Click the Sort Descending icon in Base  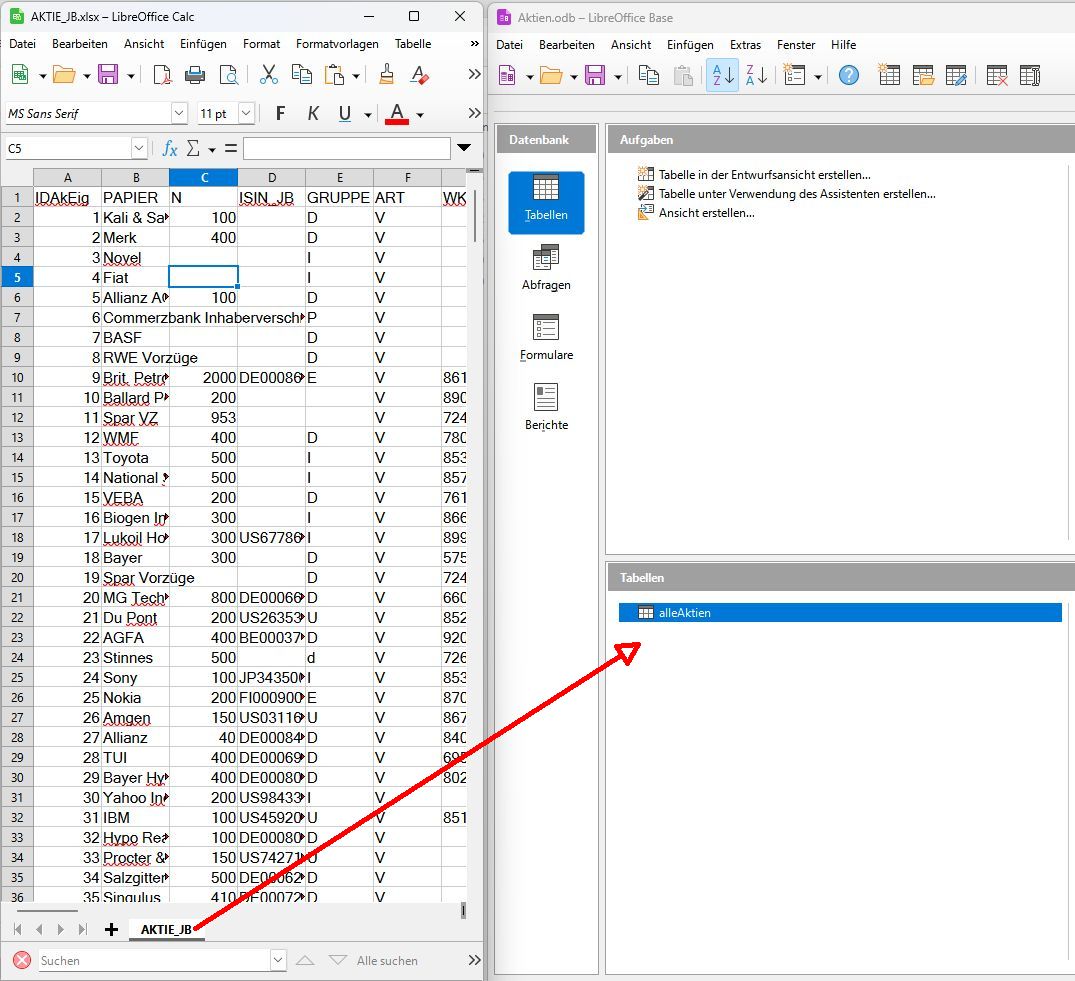pos(756,75)
